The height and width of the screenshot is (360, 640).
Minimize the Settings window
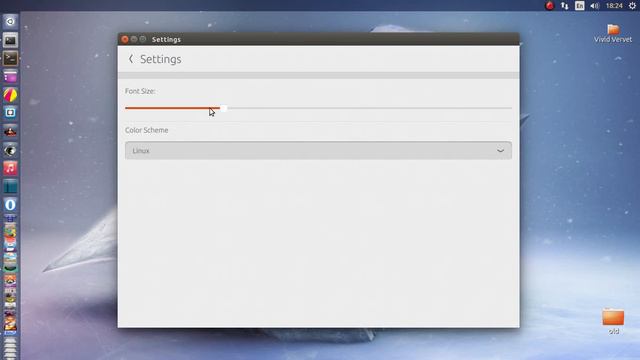134,39
